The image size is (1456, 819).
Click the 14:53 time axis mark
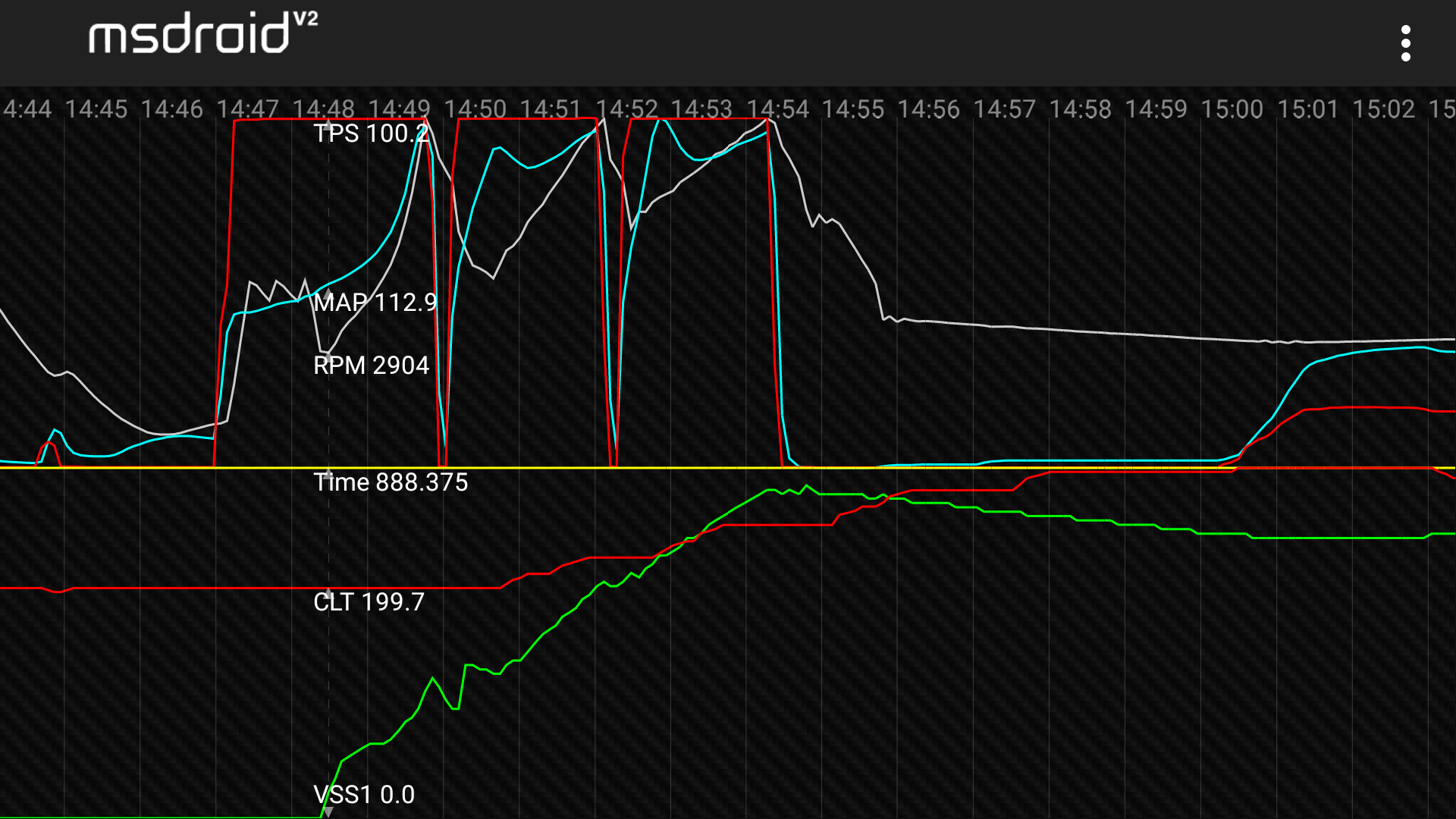click(x=701, y=109)
